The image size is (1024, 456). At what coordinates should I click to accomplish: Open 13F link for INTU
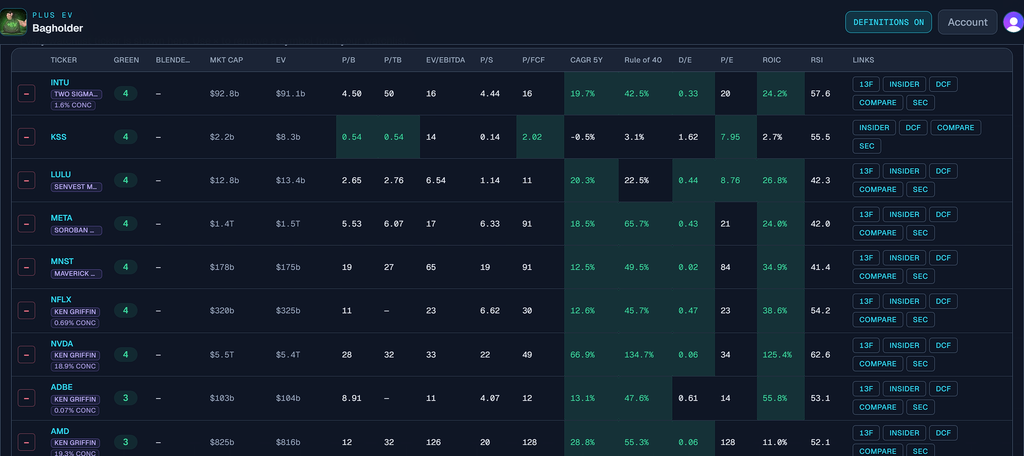click(x=866, y=84)
